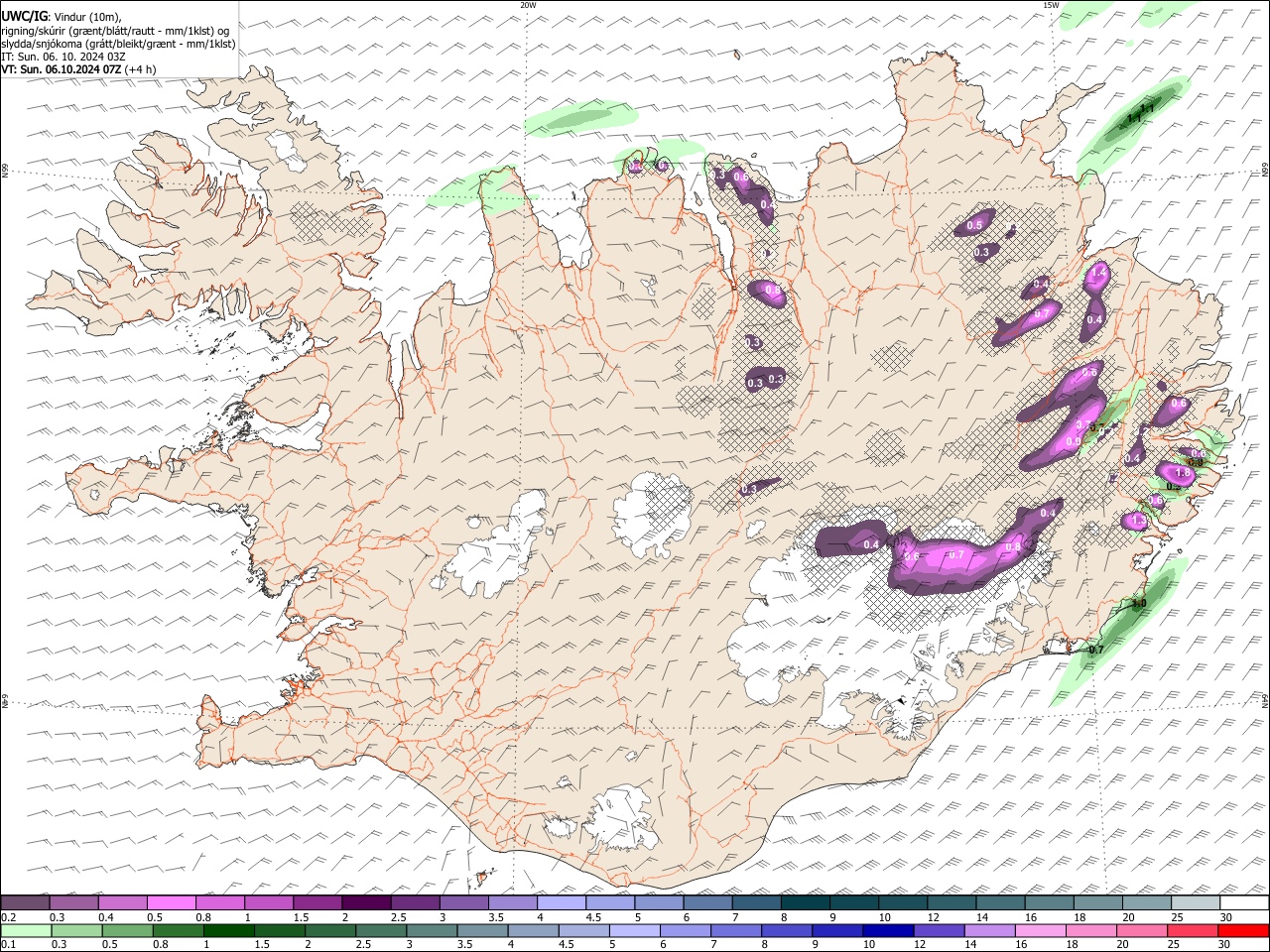Click the pale lavender 4 snow-scale swatch
1270x952 pixels.
(562, 903)
